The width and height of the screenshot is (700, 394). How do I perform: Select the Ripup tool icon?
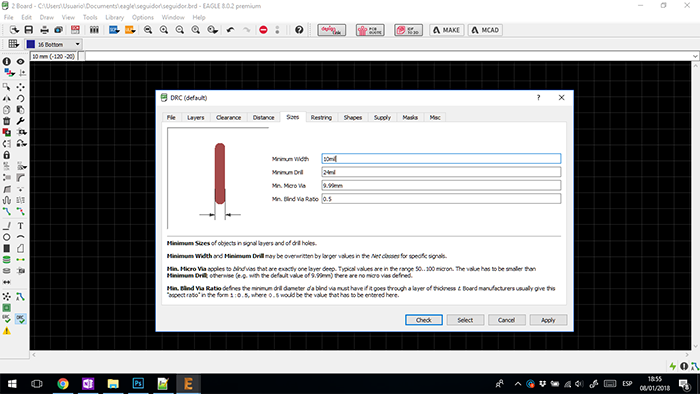tap(21, 212)
